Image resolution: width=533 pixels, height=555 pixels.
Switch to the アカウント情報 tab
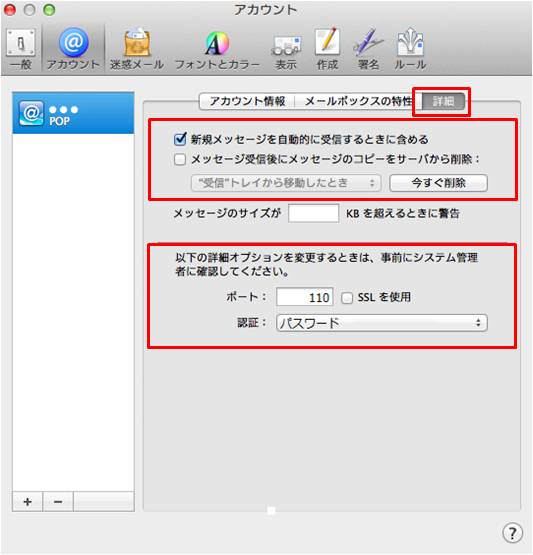pos(247,102)
